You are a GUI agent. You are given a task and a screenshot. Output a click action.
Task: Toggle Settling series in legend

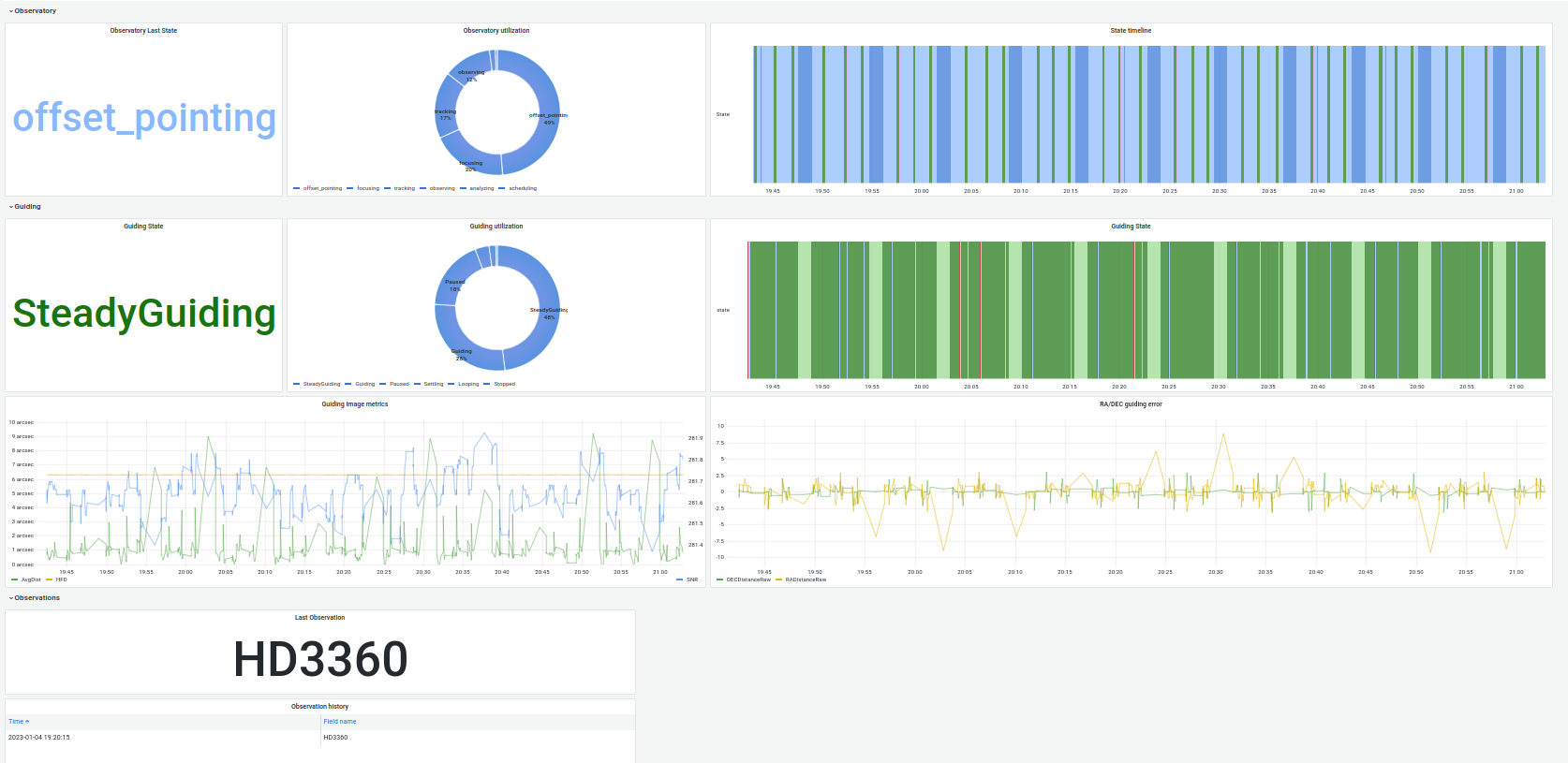pyautogui.click(x=434, y=384)
